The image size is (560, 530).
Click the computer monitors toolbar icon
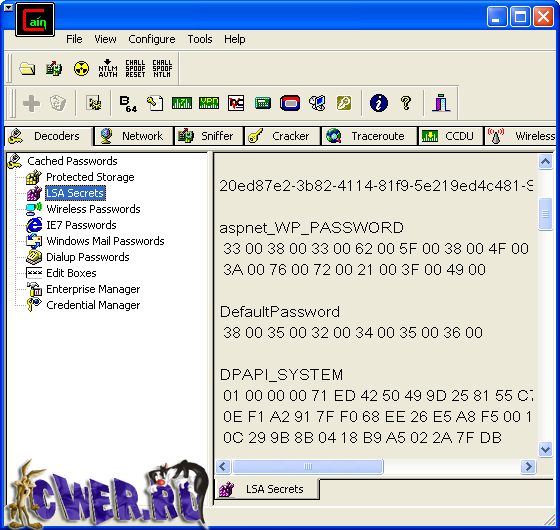click(x=317, y=104)
